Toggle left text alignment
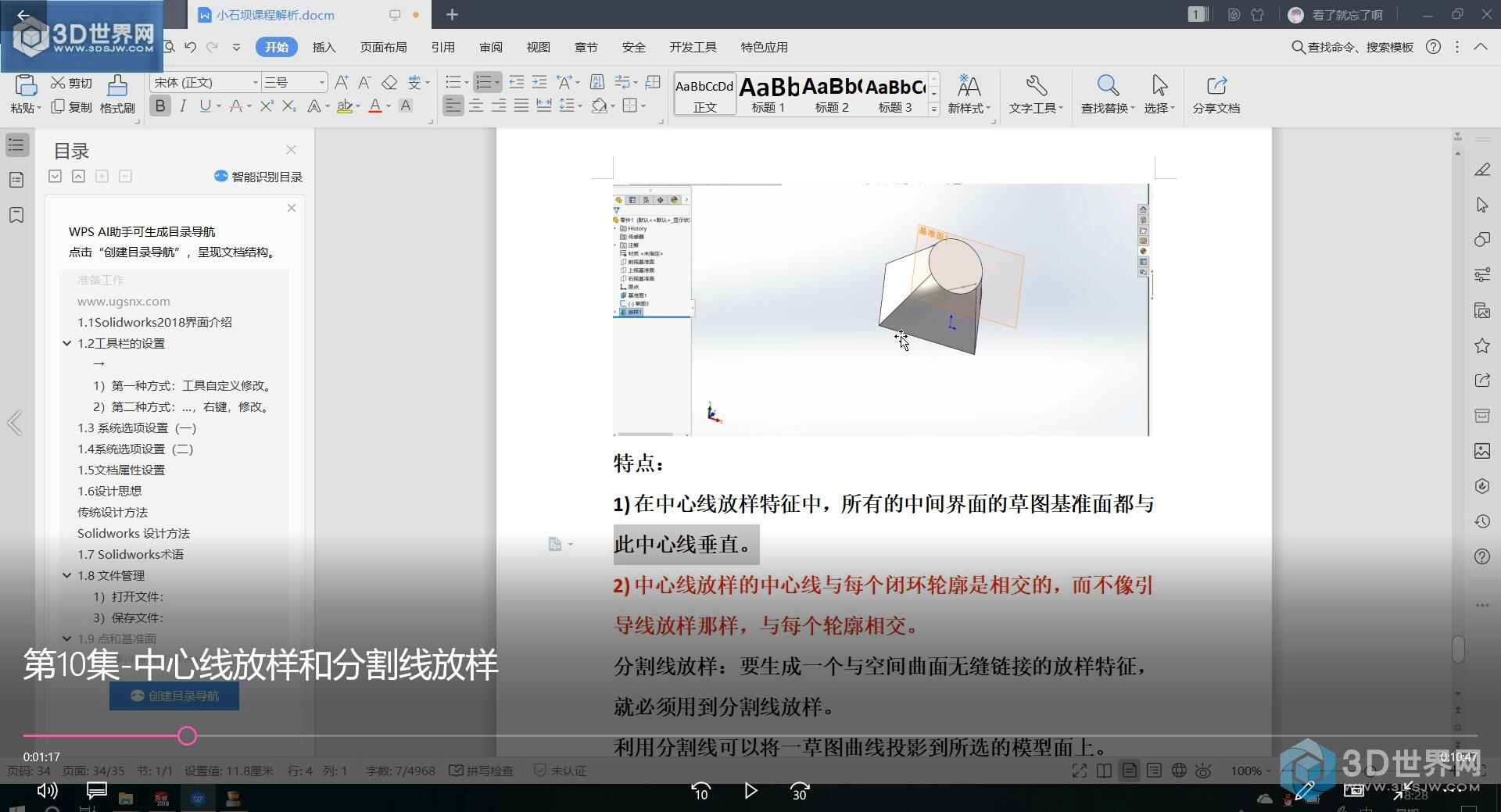 (x=453, y=106)
